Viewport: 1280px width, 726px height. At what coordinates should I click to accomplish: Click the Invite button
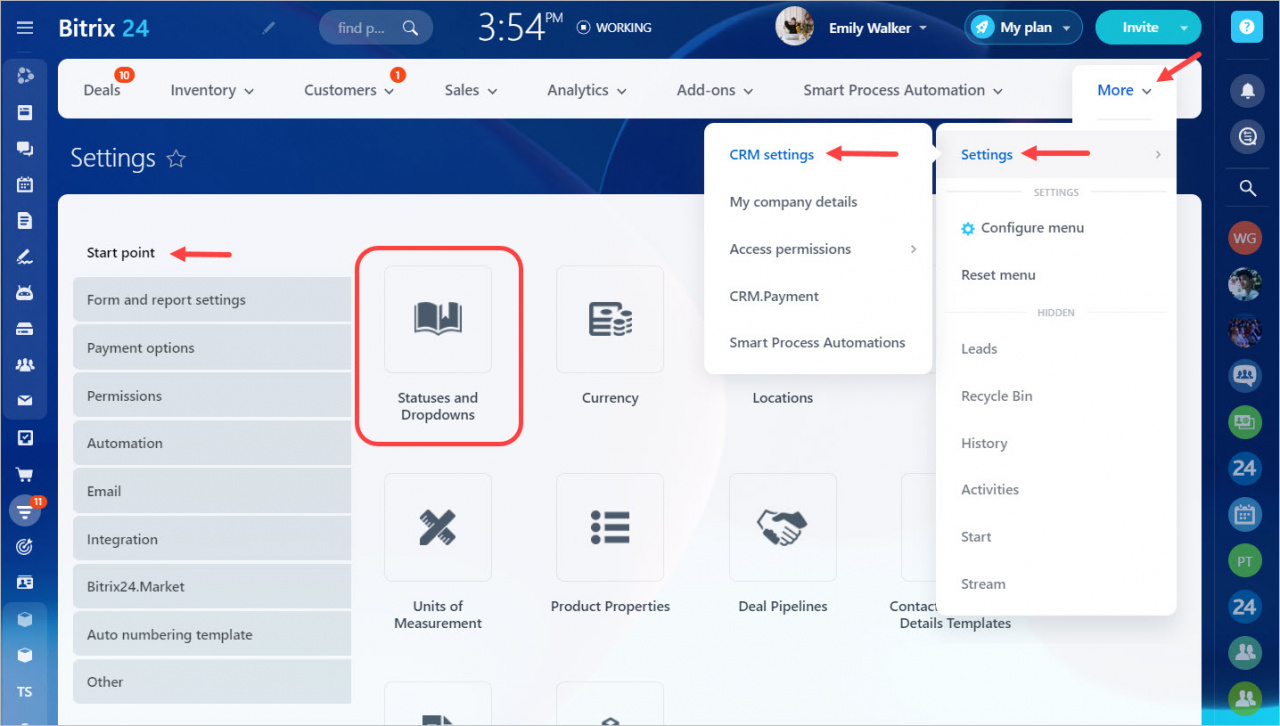point(1139,28)
